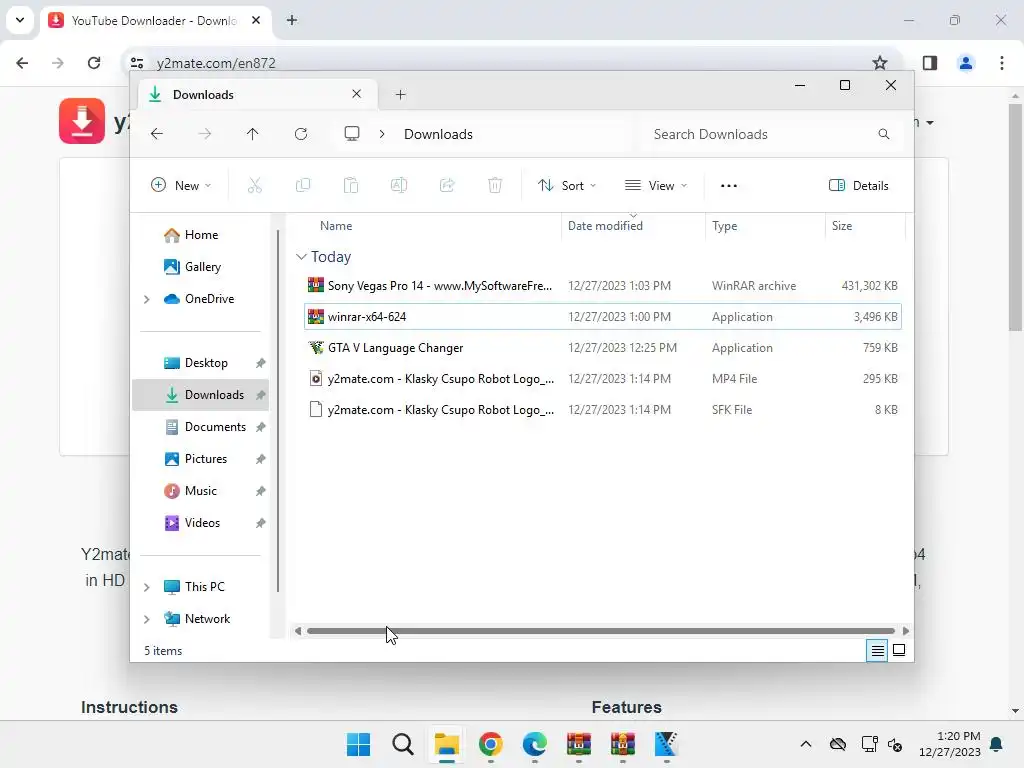Close the Downloads Explorer tab
Screen dimensions: 1024x768
click(357, 94)
